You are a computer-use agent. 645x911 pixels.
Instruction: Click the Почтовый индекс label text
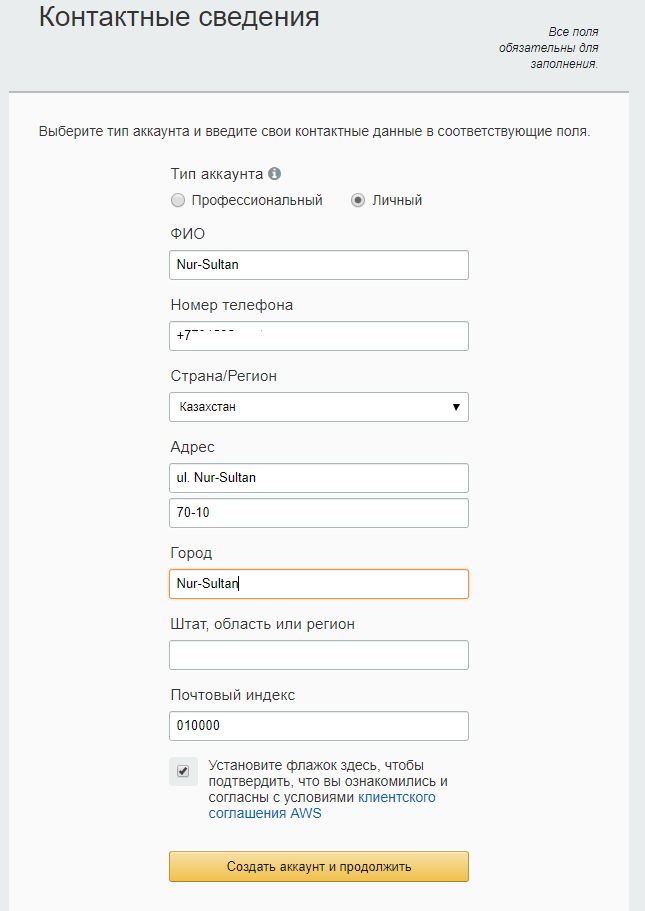232,695
